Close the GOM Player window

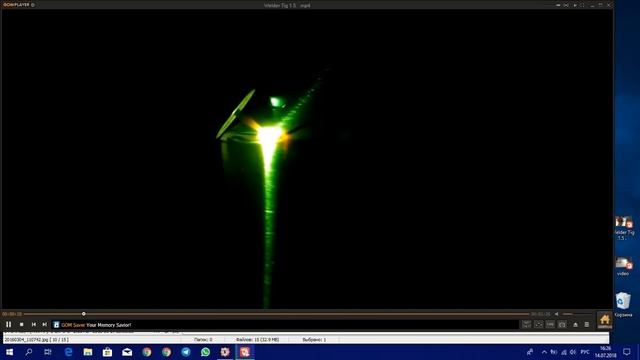tap(609, 5)
